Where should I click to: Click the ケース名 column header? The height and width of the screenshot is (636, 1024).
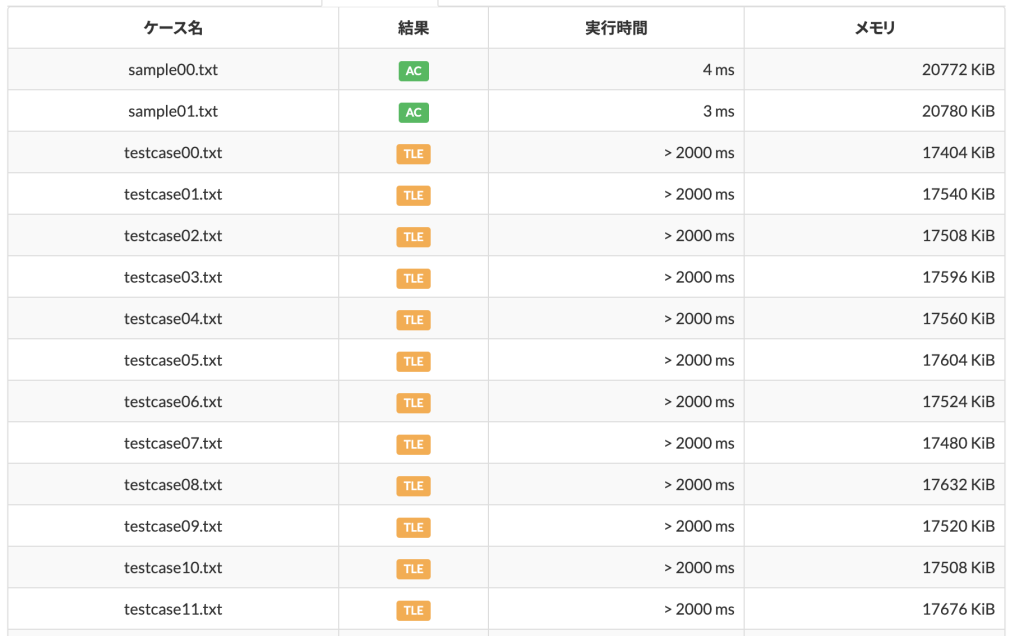point(172,28)
